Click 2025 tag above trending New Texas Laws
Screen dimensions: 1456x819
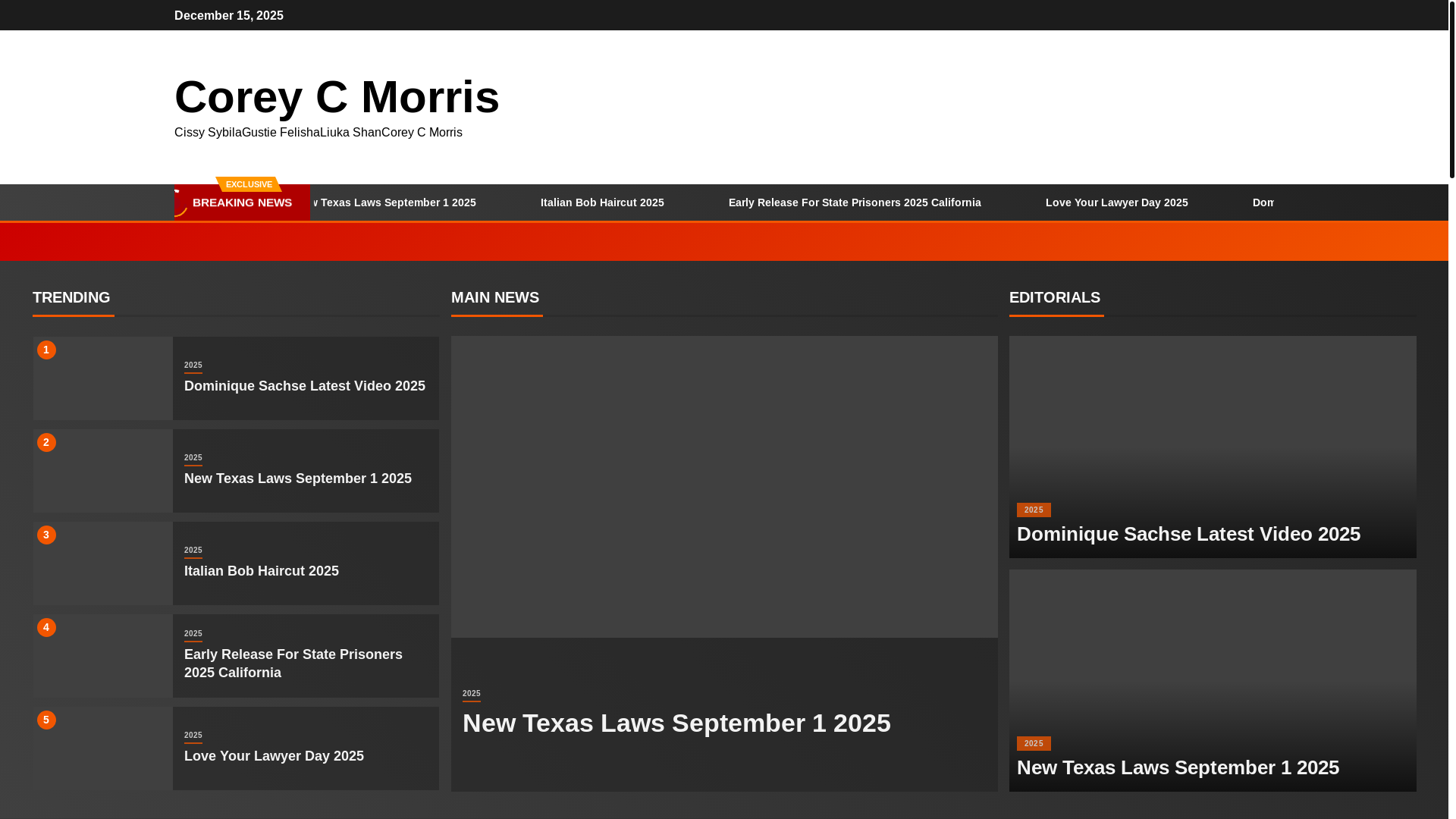coord(193,458)
